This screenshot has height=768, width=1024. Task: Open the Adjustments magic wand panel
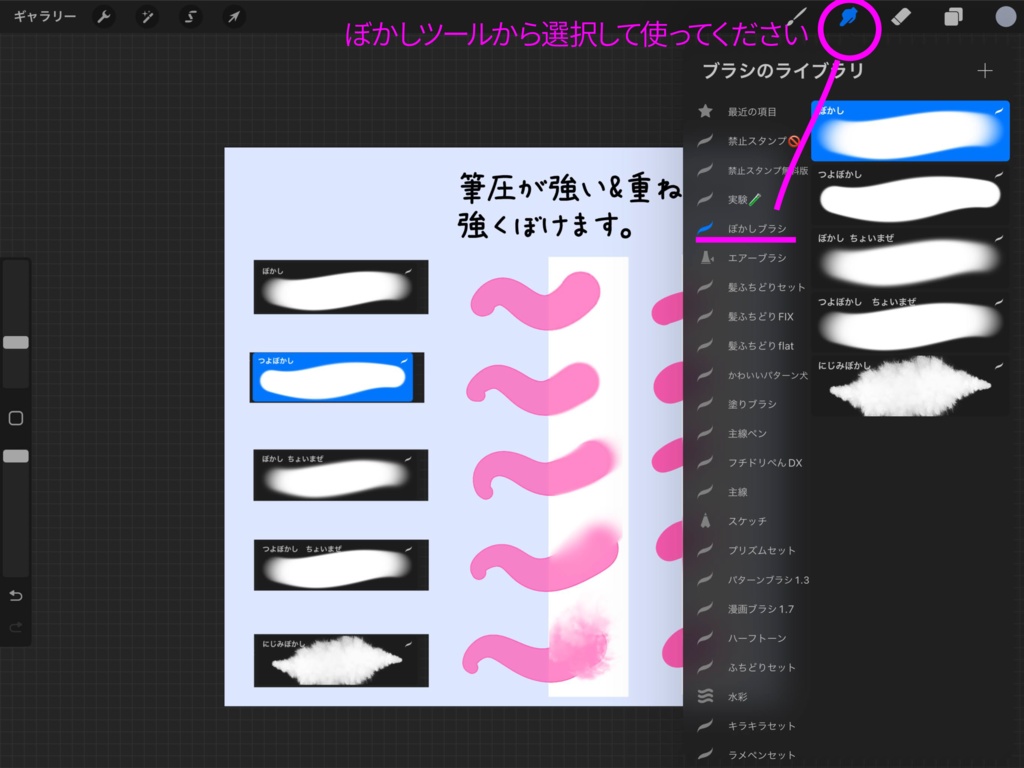point(148,16)
